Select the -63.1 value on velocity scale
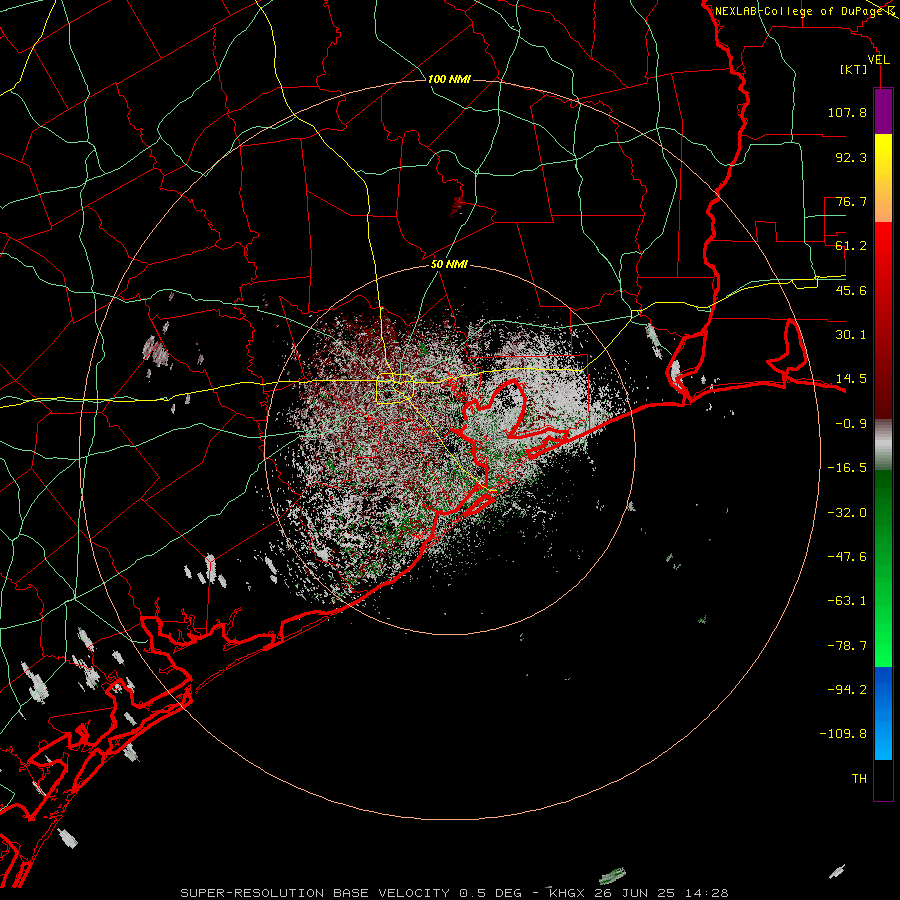This screenshot has height=900, width=900. (x=847, y=601)
